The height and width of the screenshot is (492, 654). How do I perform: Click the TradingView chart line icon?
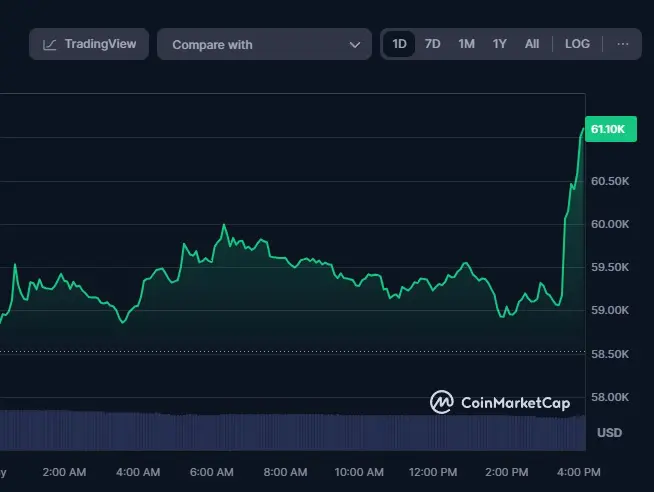click(50, 44)
